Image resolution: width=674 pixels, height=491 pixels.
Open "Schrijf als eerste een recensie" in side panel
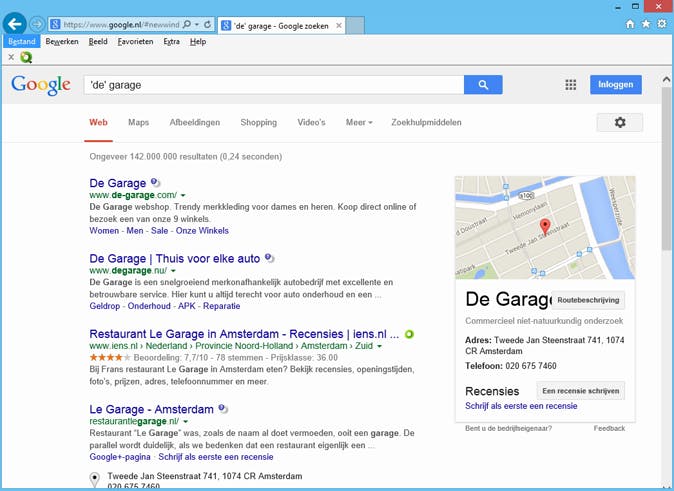click(521, 406)
